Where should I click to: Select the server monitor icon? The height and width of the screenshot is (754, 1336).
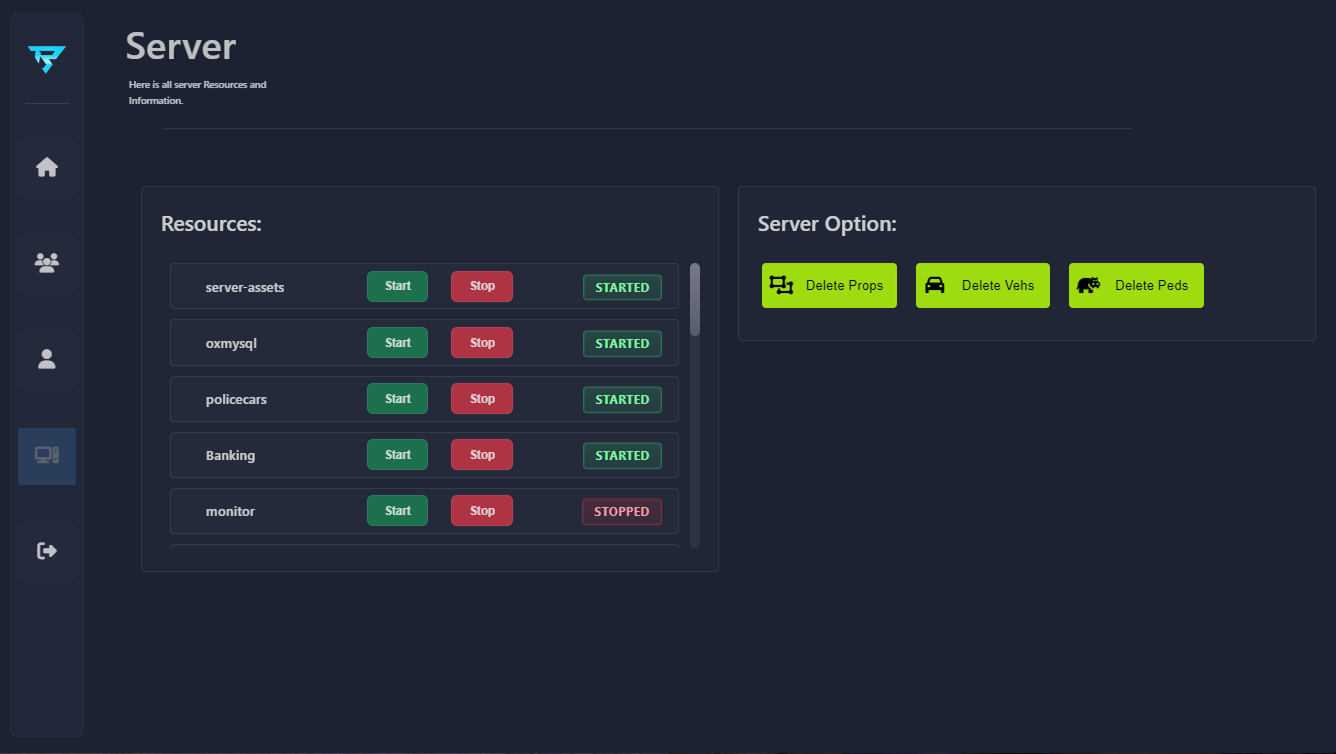[47, 455]
